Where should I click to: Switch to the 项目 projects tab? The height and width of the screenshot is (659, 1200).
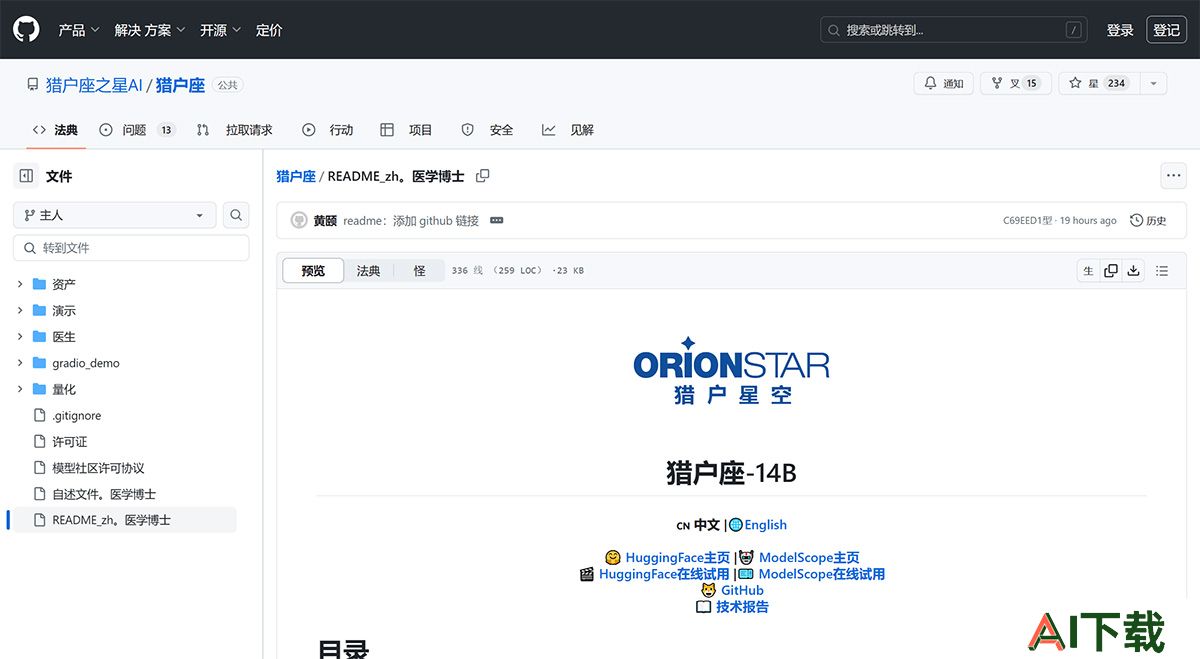(407, 130)
